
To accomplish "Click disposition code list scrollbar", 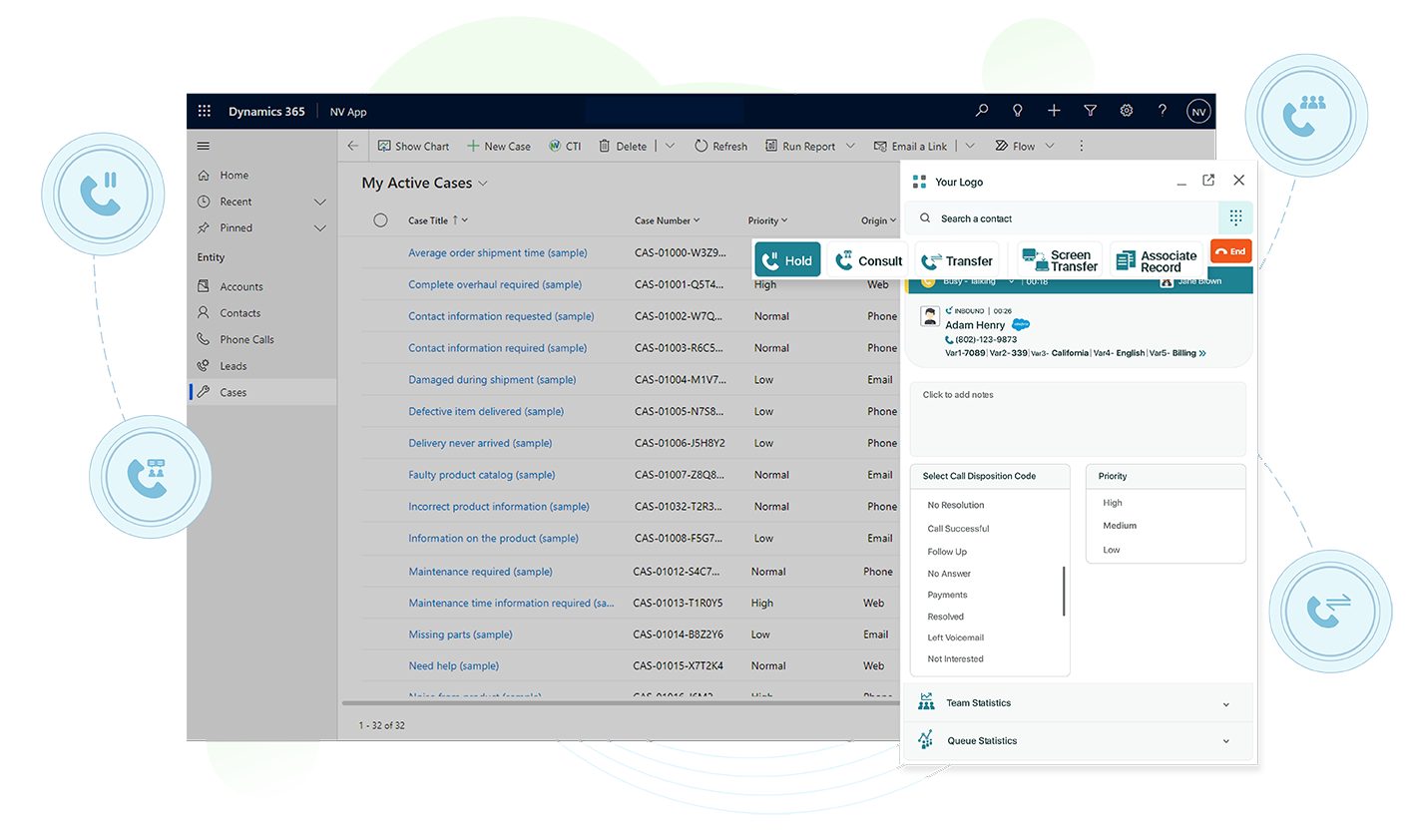I will (x=1064, y=591).
